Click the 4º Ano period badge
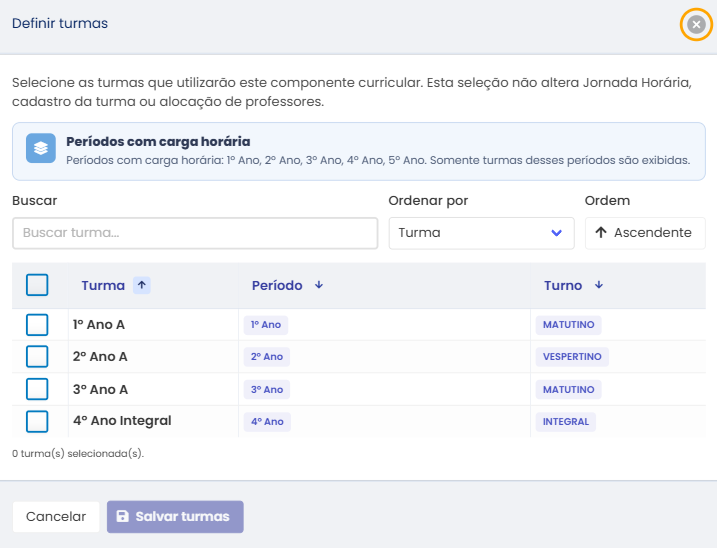 point(267,422)
